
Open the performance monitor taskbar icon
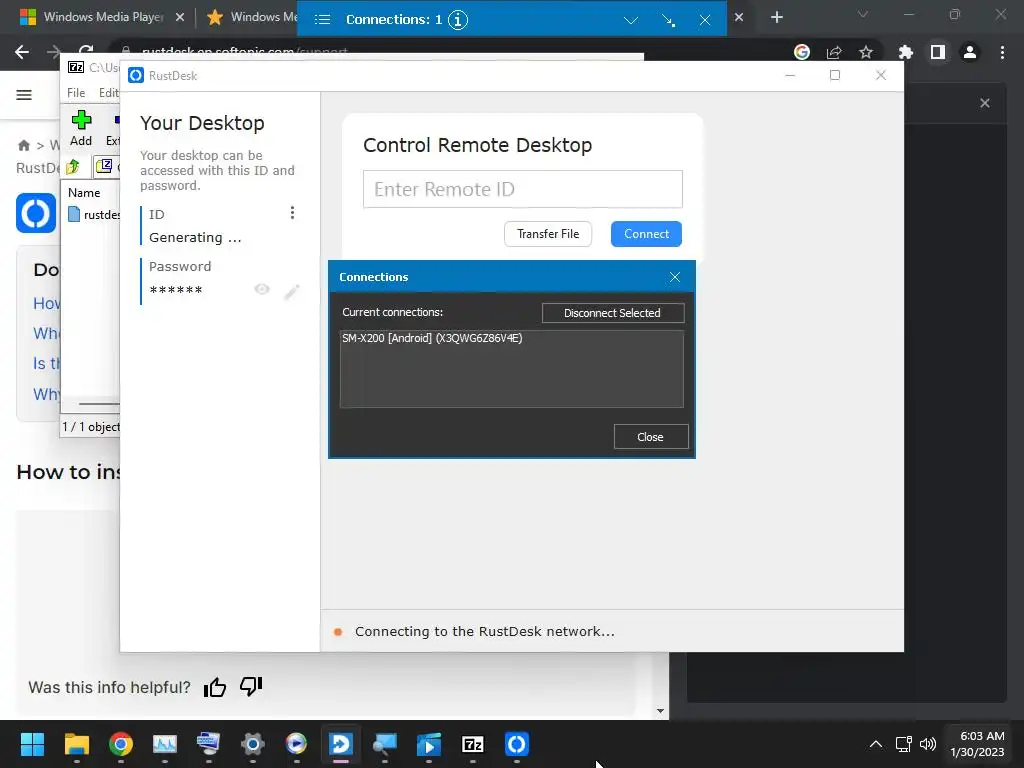coord(165,744)
